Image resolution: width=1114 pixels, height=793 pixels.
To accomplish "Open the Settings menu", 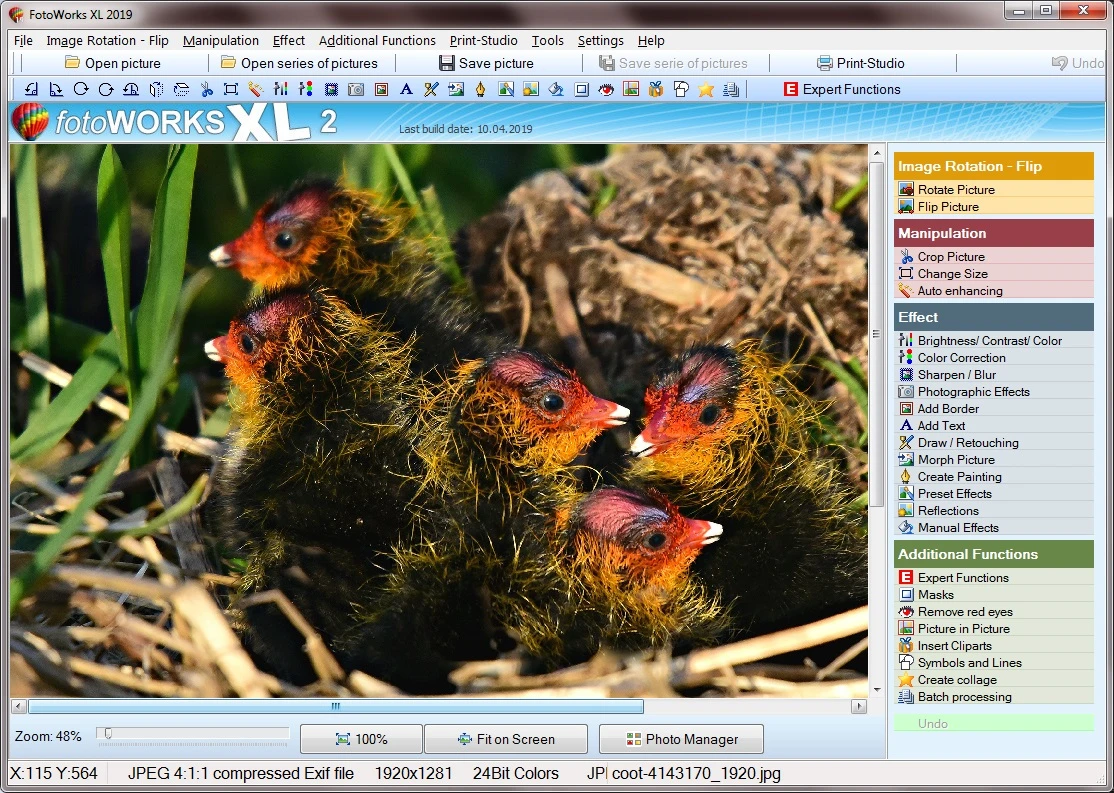I will click(600, 41).
